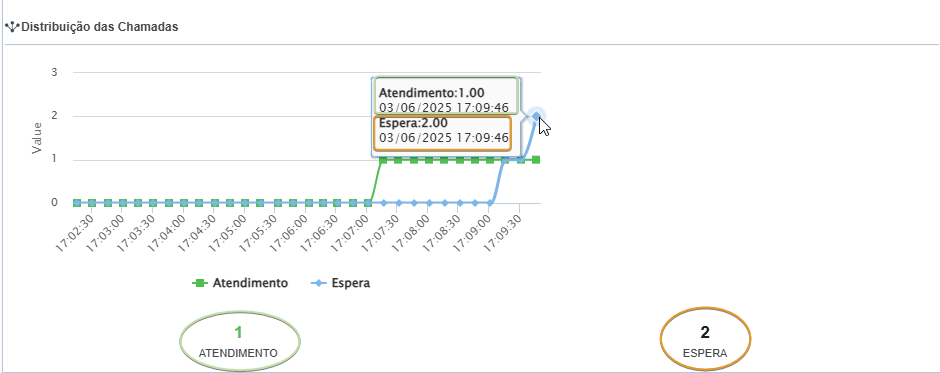Image resolution: width=940 pixels, height=373 pixels.
Task: Click the Distribuição das Chamadas panel title
Action: click(100, 27)
